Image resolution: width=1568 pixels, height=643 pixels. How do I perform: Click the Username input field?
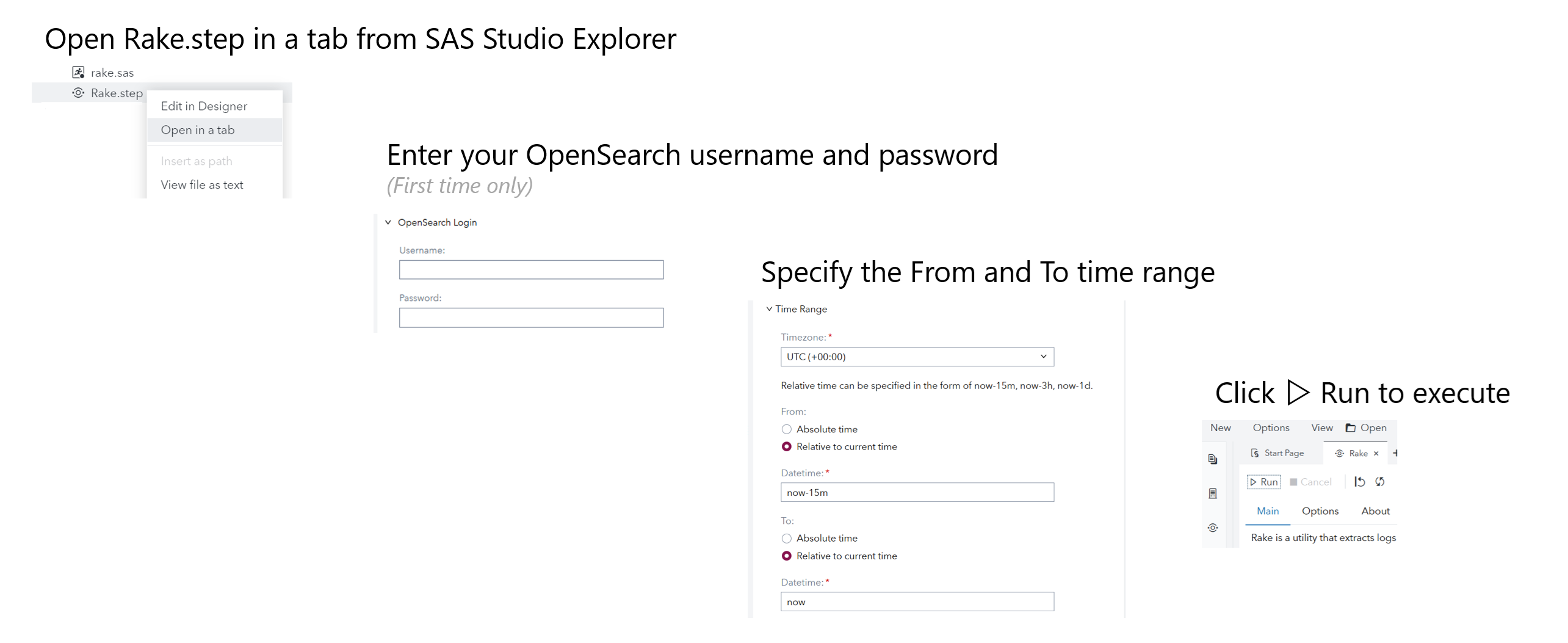click(531, 270)
